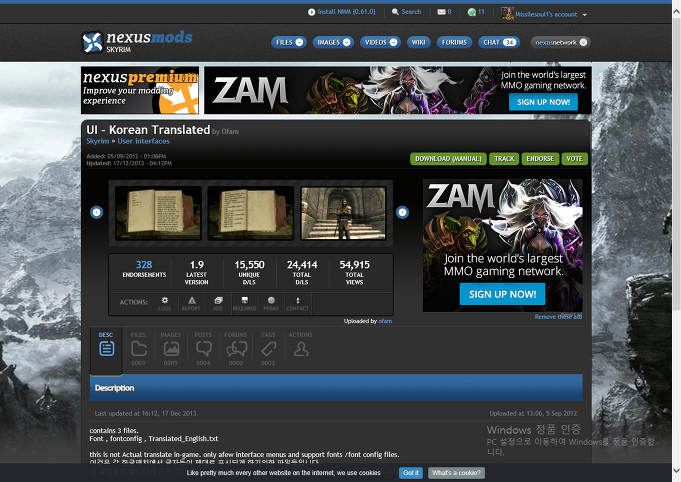This screenshot has width=681, height=482.
Task: Click the nexuspremium banner
Action: [140, 90]
